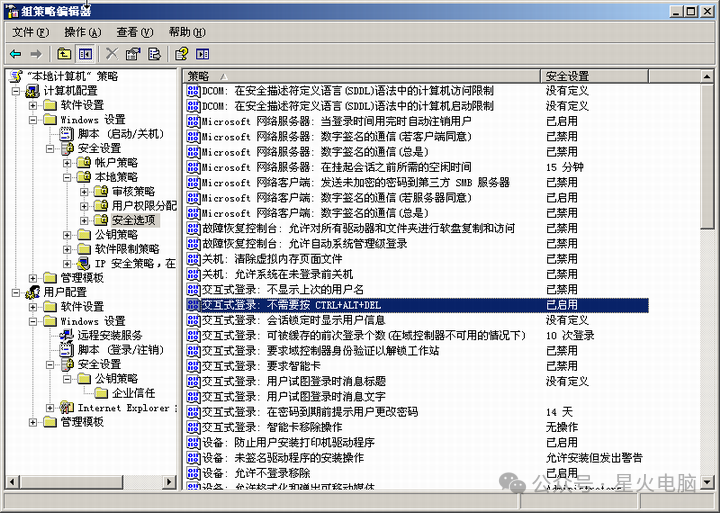Click the policy icon for 关机: 清除虚拟内存页面文件
This screenshot has height=513, width=720.
coord(193,259)
